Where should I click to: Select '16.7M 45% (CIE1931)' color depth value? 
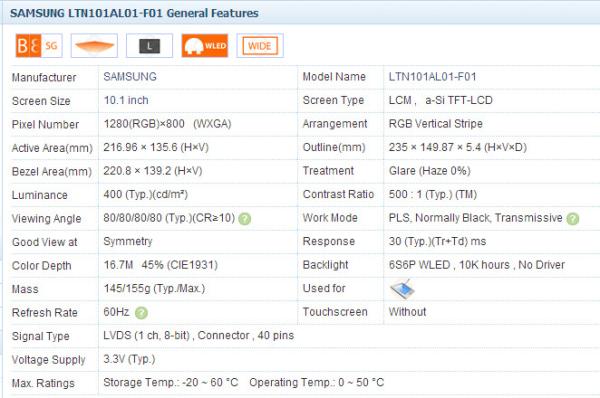coord(160,265)
